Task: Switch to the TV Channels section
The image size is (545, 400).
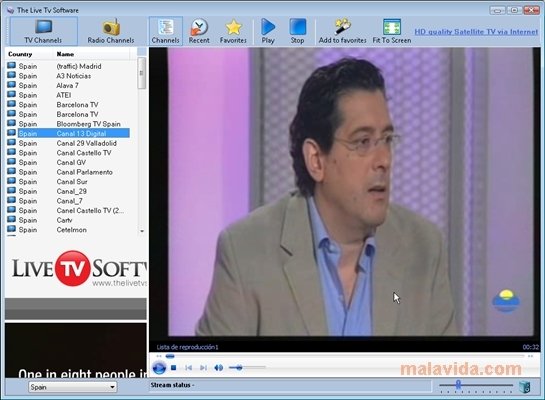Action: point(43,31)
